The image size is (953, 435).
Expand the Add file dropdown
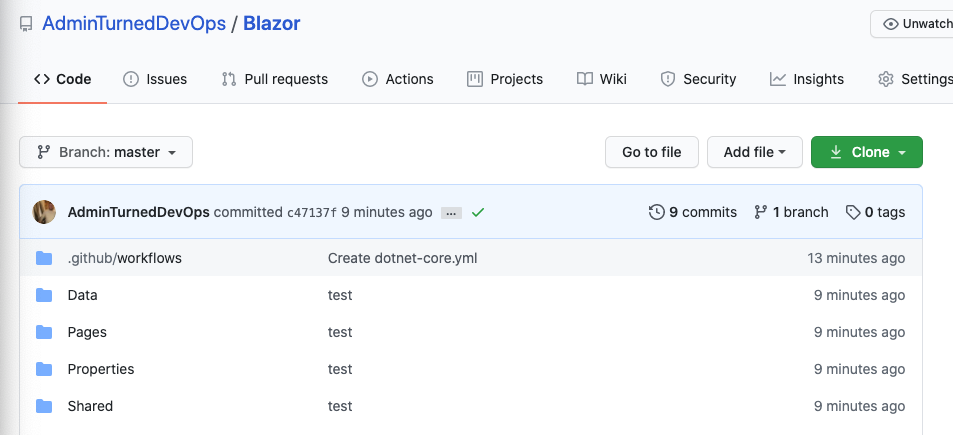755,152
